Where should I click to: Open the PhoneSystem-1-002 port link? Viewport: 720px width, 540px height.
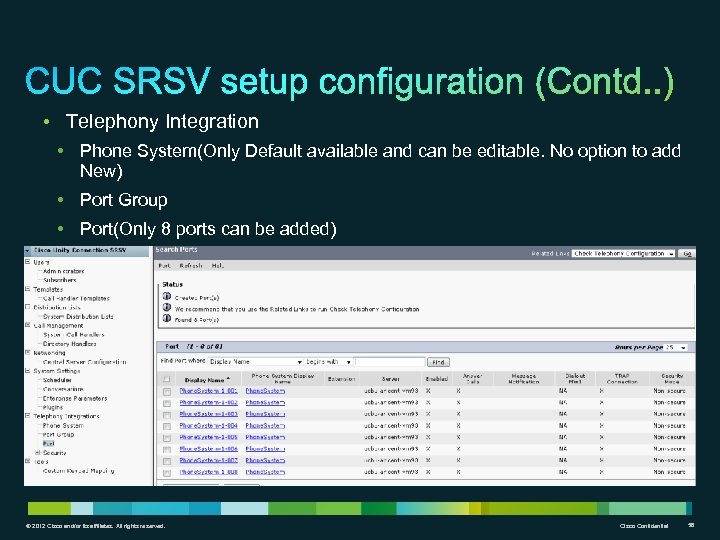(208, 402)
